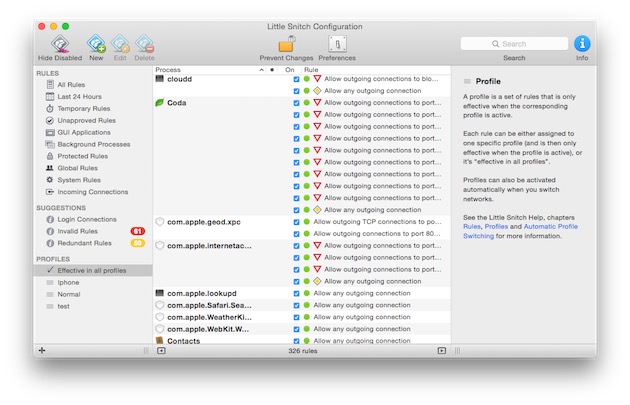Click yellow diamond icon in cloudd rule
The height and width of the screenshot is (405, 630).
[x=317, y=91]
